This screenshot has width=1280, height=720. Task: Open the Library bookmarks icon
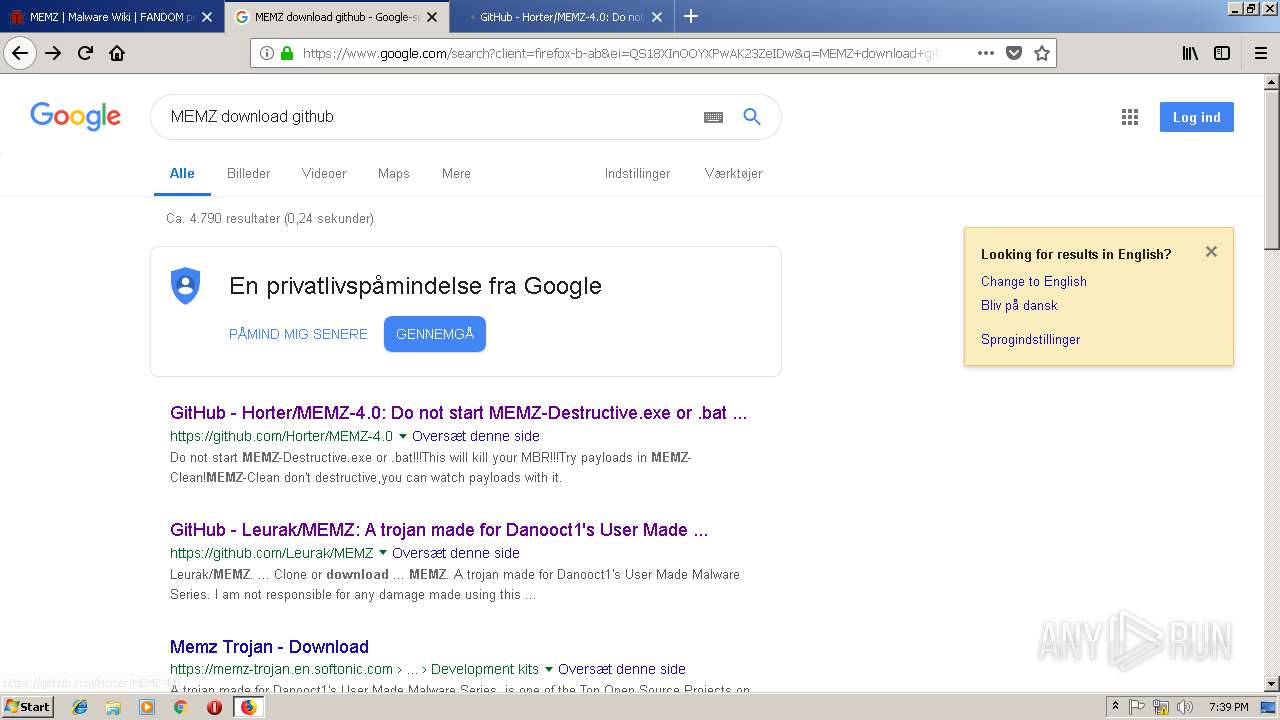(x=1190, y=53)
